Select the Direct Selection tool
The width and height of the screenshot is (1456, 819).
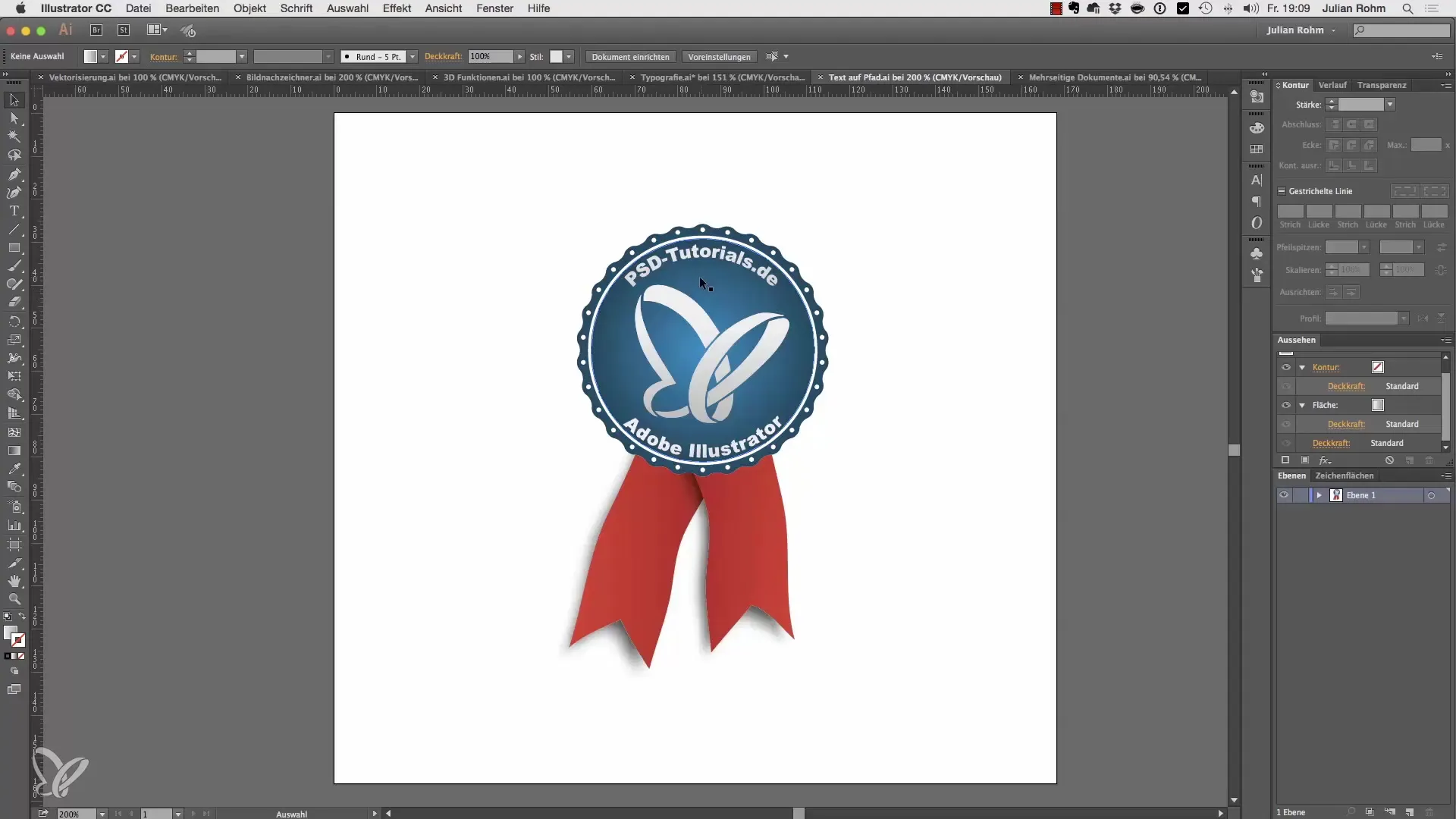[14, 118]
